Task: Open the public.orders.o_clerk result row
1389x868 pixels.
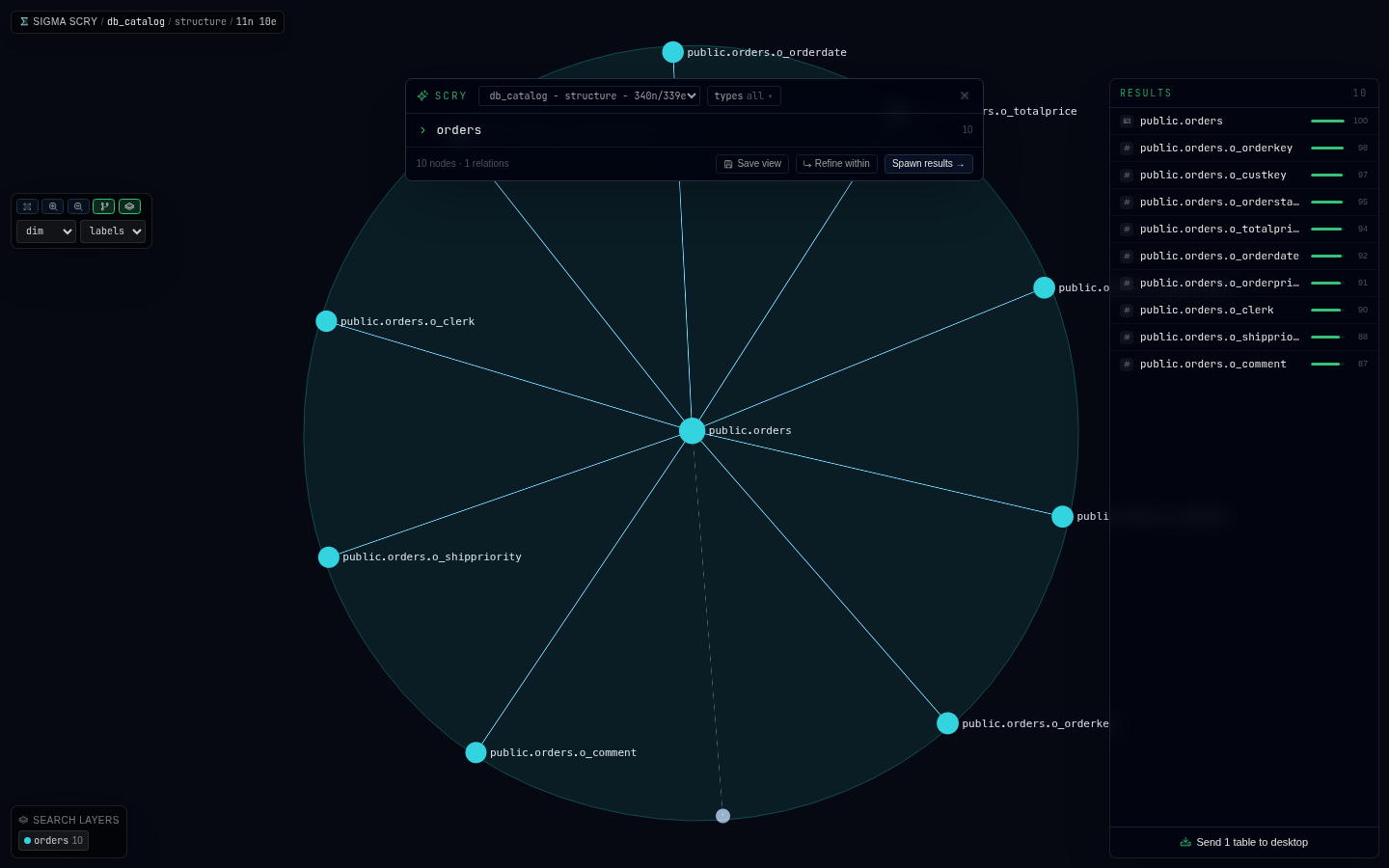Action: point(1244,310)
